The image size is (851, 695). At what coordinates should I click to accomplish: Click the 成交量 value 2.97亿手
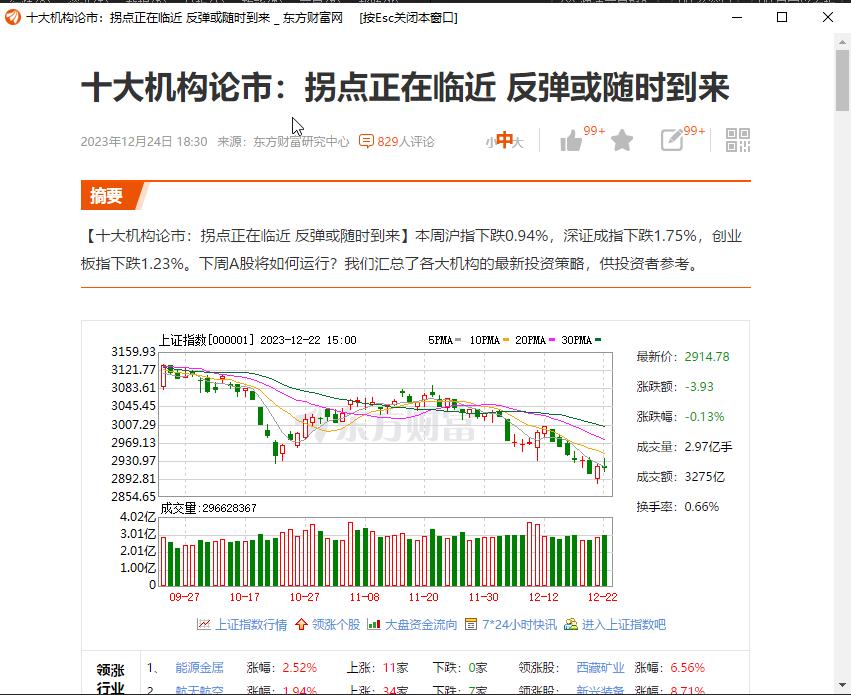(x=708, y=447)
